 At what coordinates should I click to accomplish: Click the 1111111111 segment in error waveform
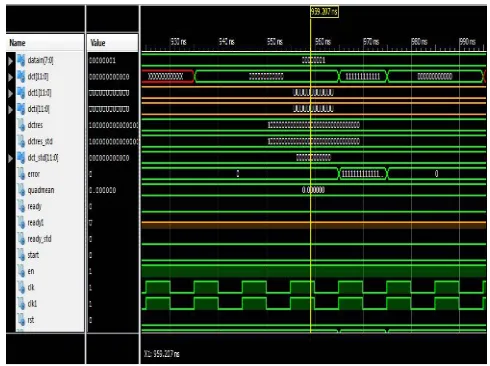(363, 174)
